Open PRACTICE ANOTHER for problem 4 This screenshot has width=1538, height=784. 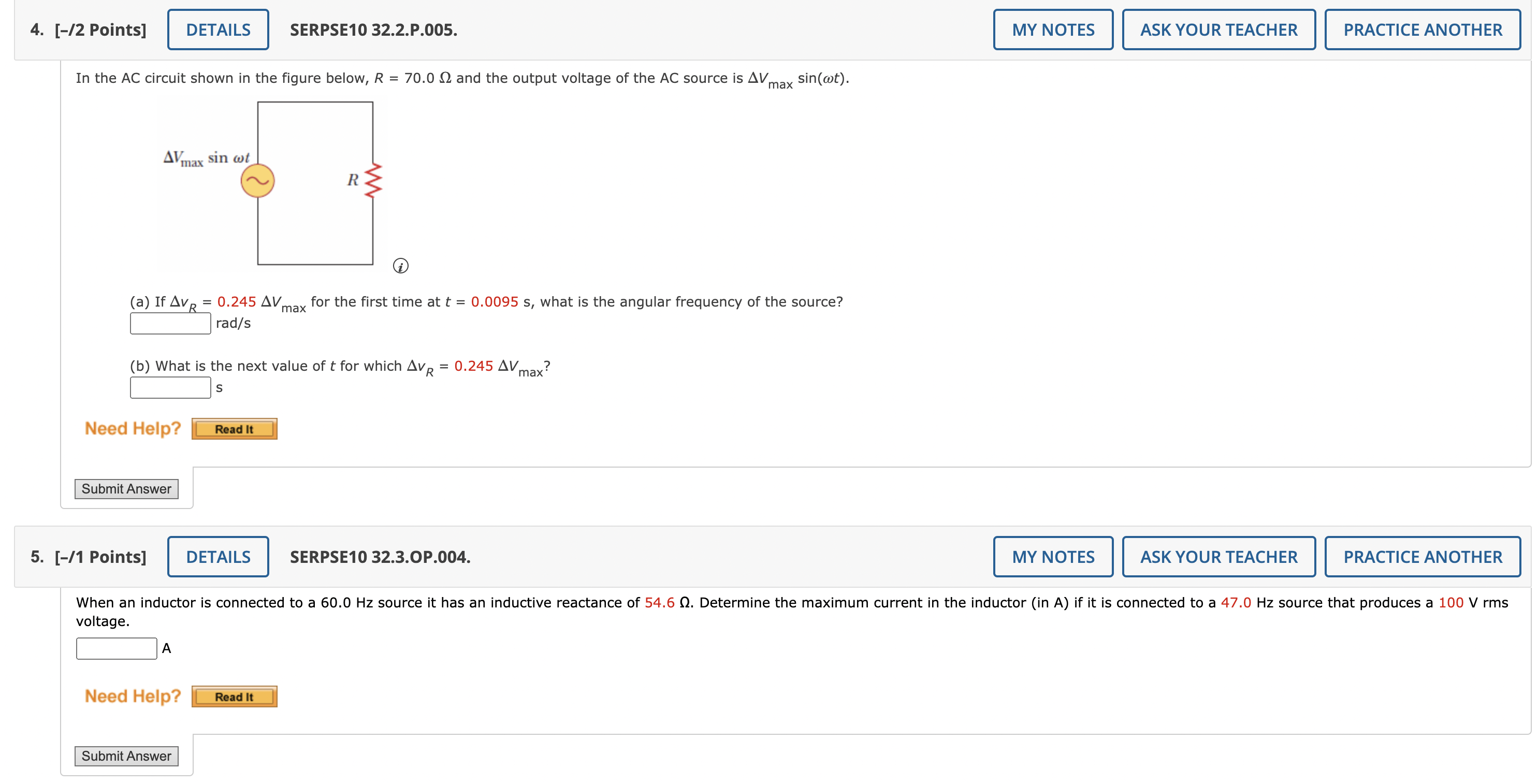[x=1422, y=28]
